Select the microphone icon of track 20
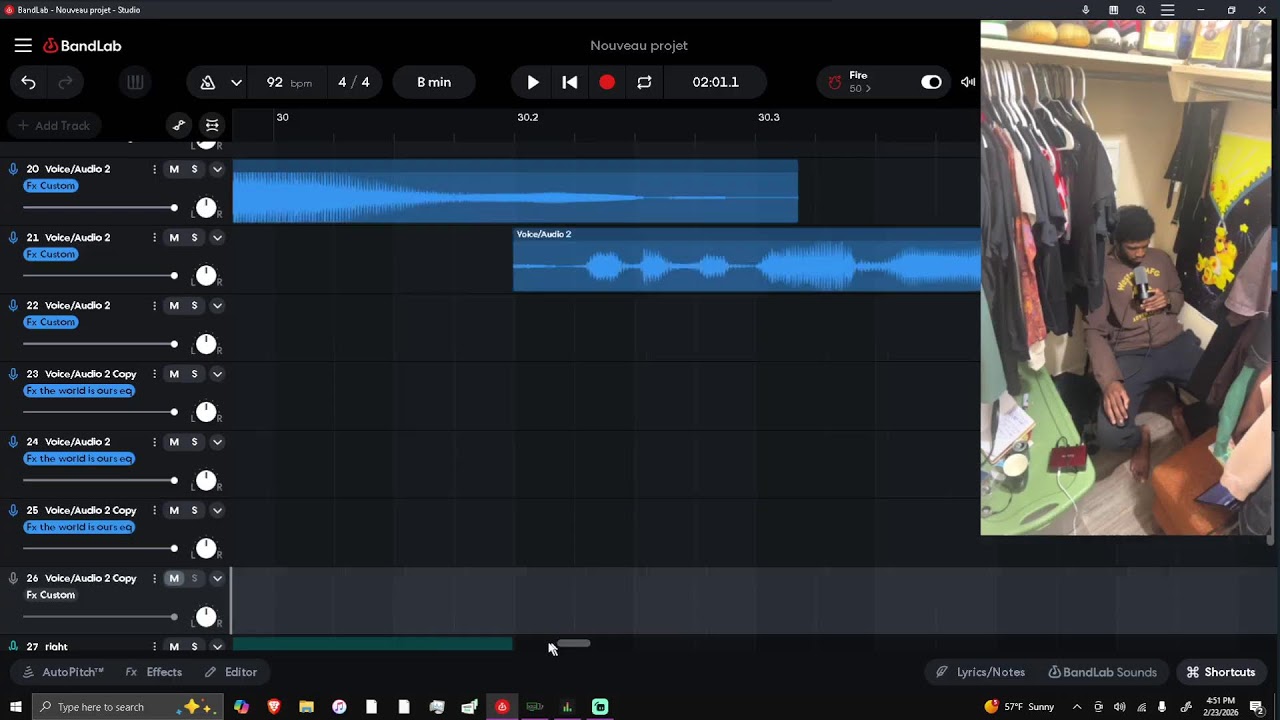The height and width of the screenshot is (720, 1280). (x=13, y=169)
